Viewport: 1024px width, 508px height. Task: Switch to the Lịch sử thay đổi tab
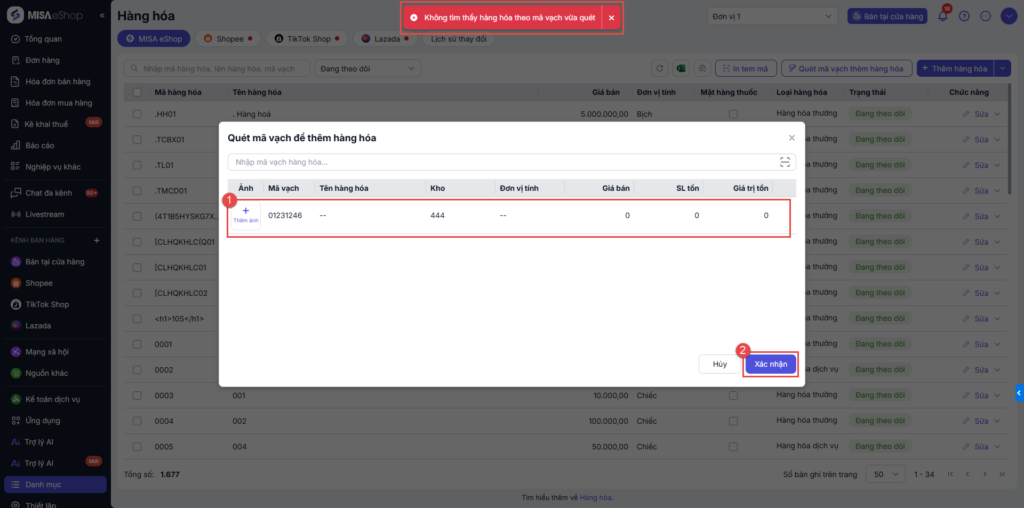(x=458, y=39)
